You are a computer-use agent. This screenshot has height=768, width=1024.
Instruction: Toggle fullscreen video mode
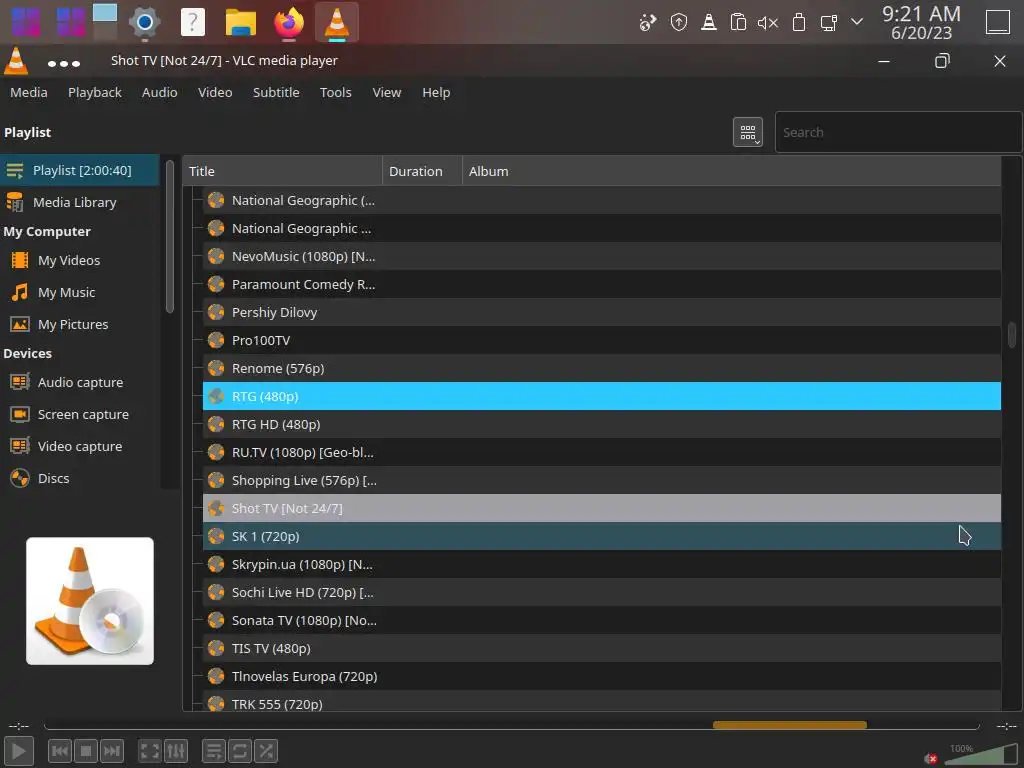pyautogui.click(x=150, y=751)
